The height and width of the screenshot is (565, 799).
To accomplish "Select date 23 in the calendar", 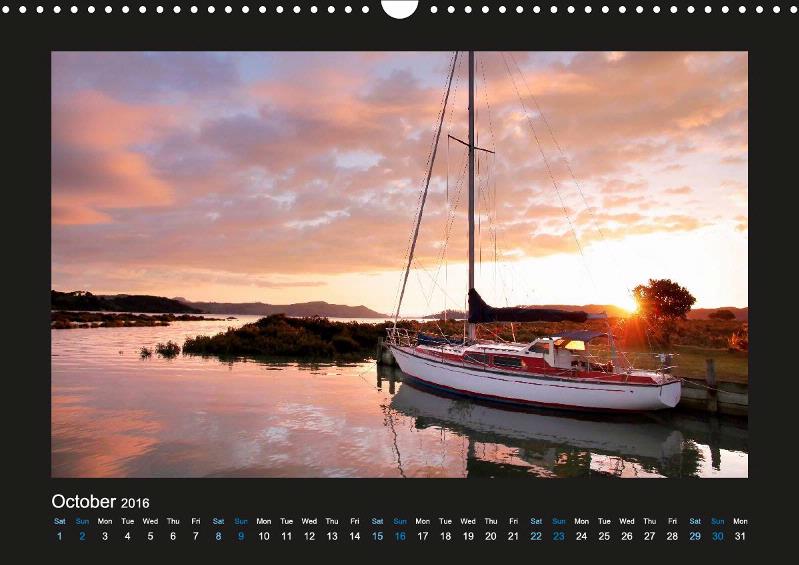I will coord(559,536).
